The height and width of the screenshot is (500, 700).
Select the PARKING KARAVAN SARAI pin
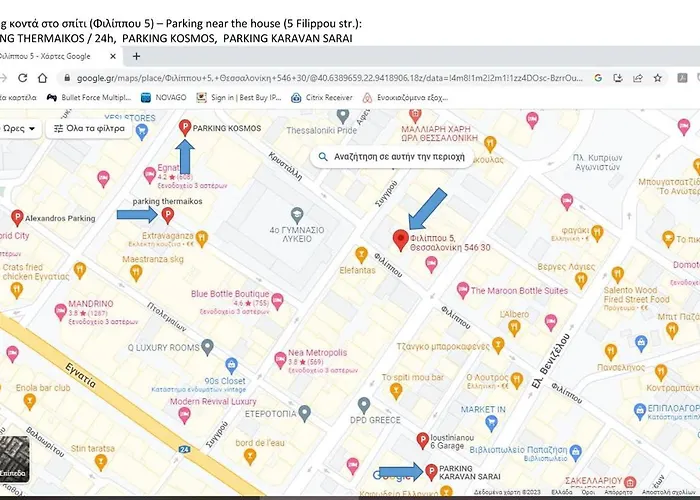tap(431, 471)
